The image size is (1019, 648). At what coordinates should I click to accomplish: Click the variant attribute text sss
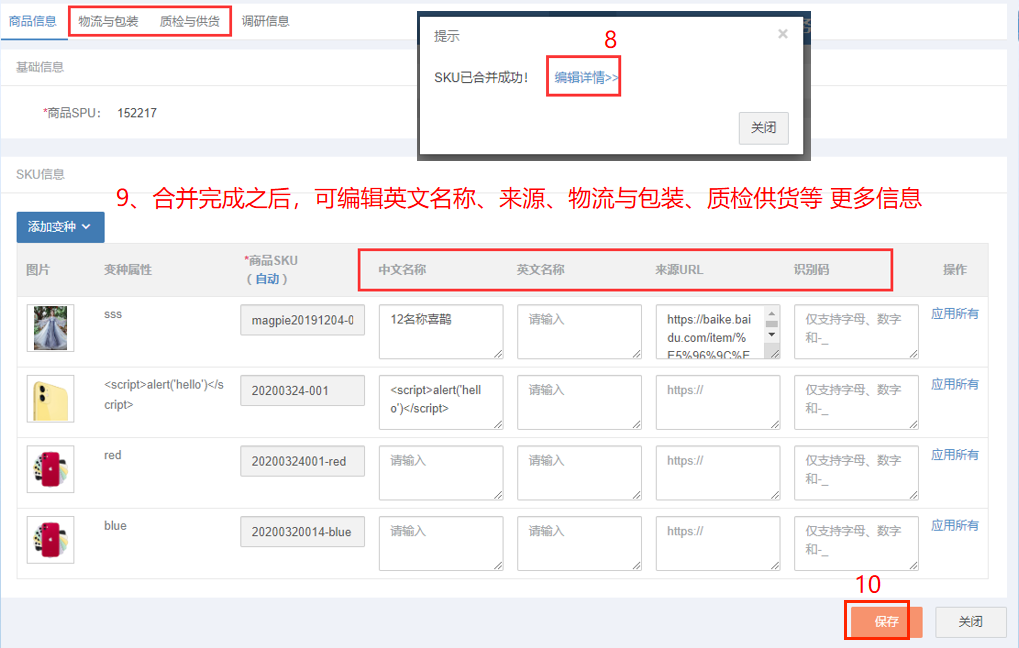113,314
